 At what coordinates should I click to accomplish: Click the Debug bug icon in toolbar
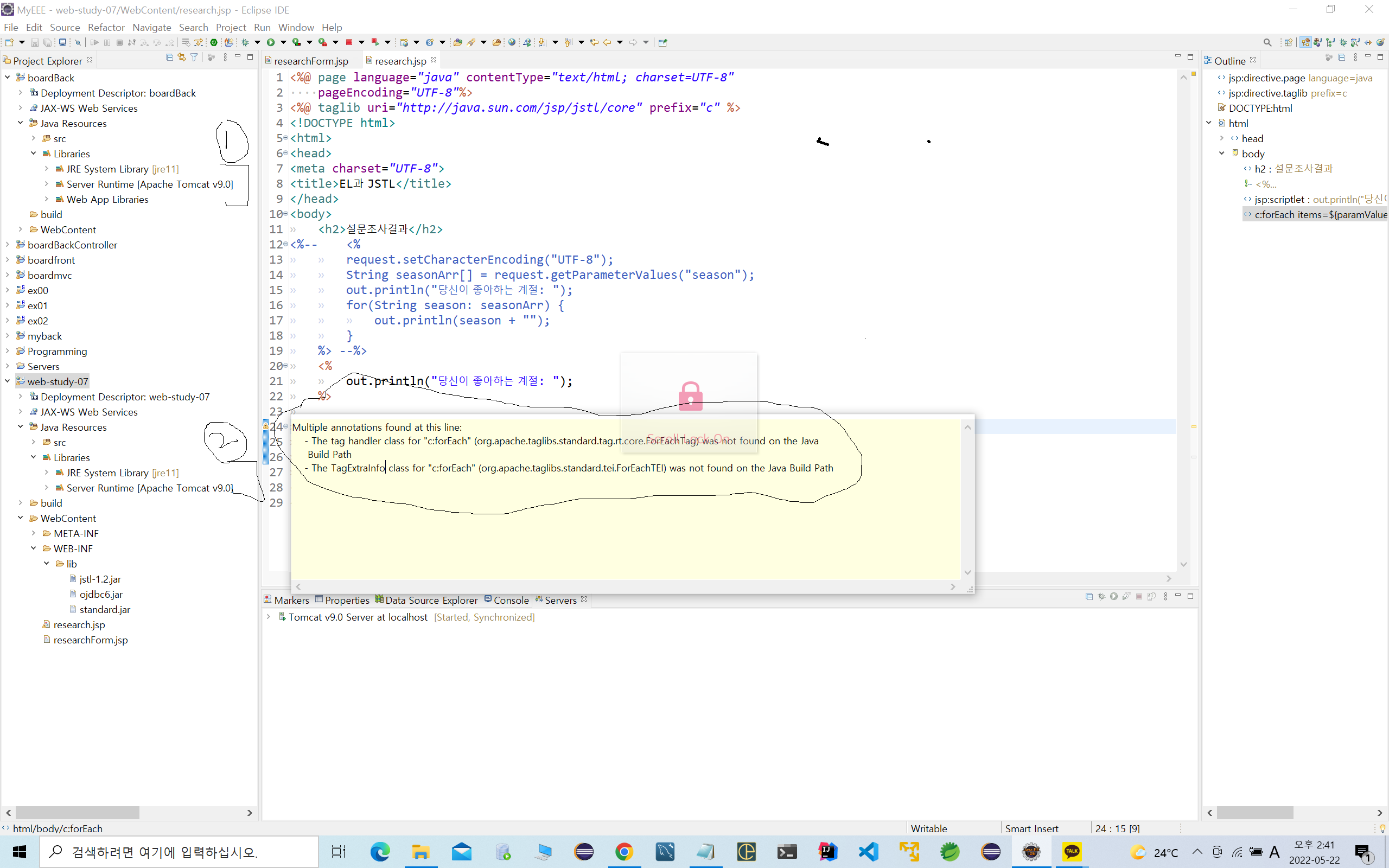(x=245, y=42)
